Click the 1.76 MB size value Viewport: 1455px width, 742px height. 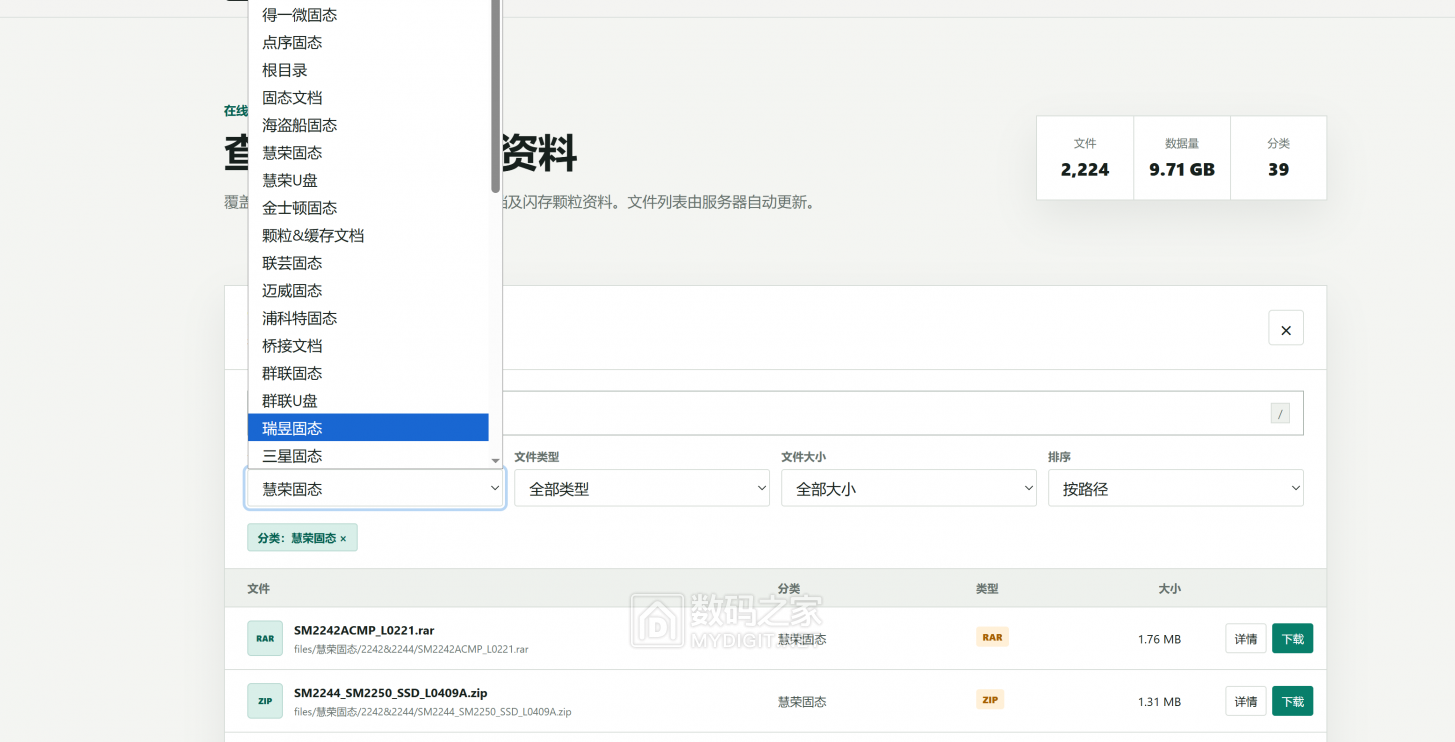(1159, 639)
